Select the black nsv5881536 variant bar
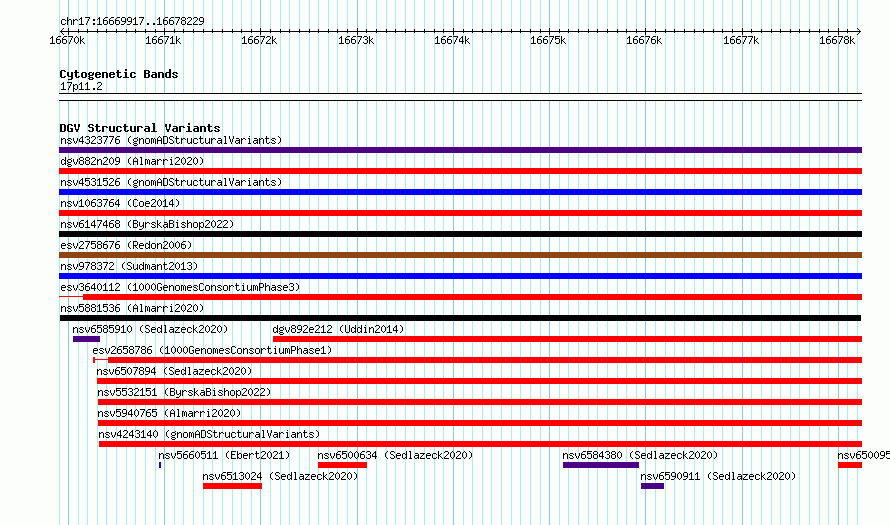The width and height of the screenshot is (890, 525). [x=460, y=318]
